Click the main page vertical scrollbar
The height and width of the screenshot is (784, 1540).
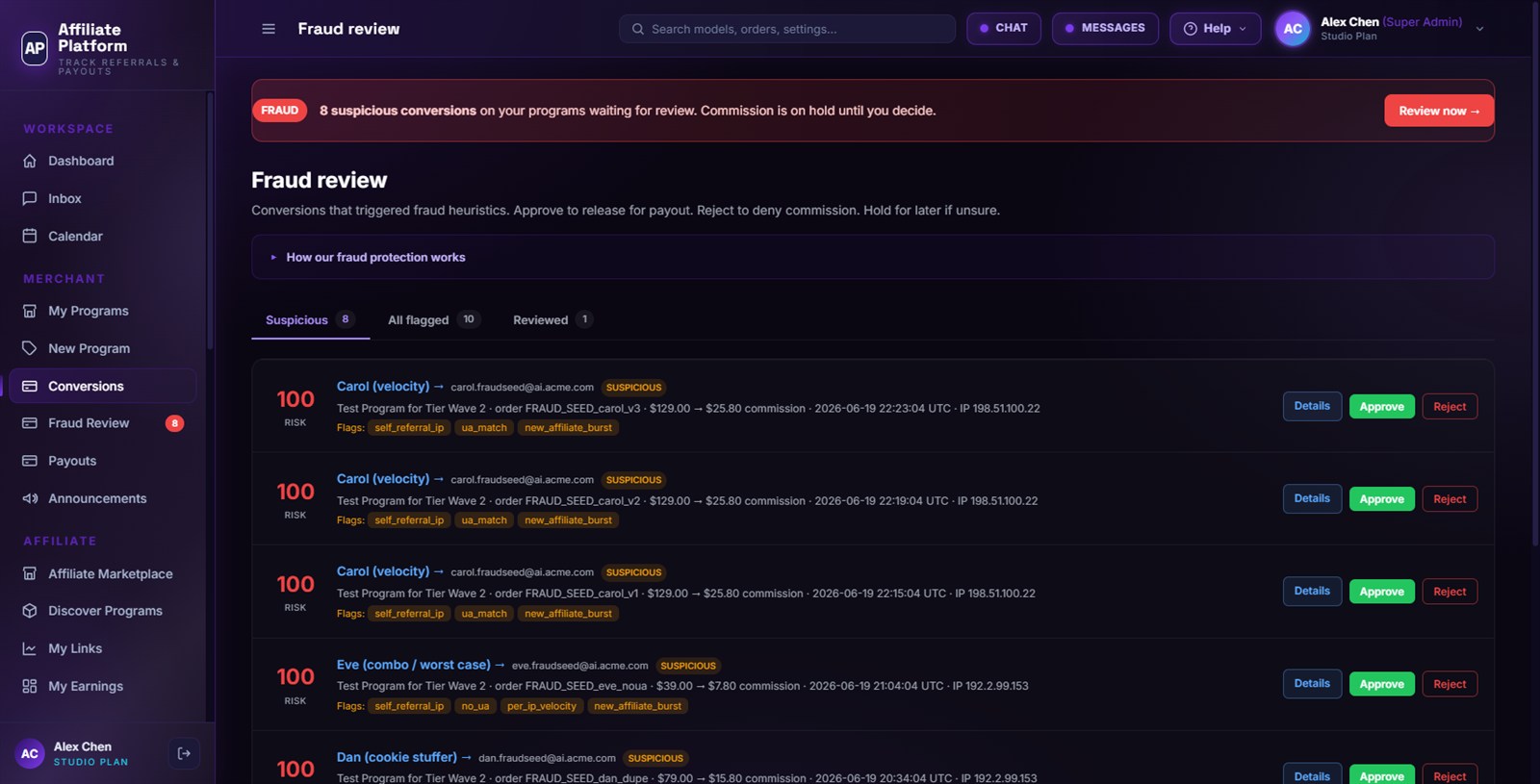tap(1535, 274)
